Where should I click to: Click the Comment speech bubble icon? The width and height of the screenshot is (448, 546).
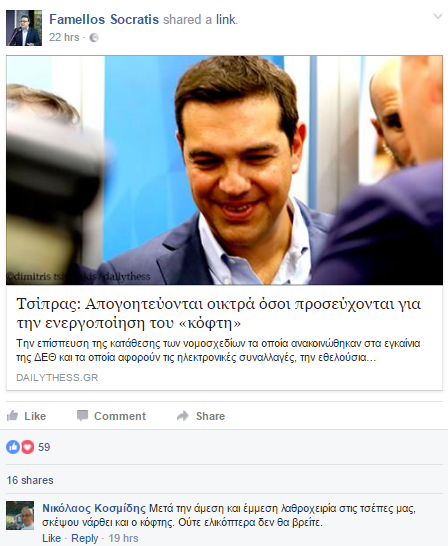coord(82,415)
